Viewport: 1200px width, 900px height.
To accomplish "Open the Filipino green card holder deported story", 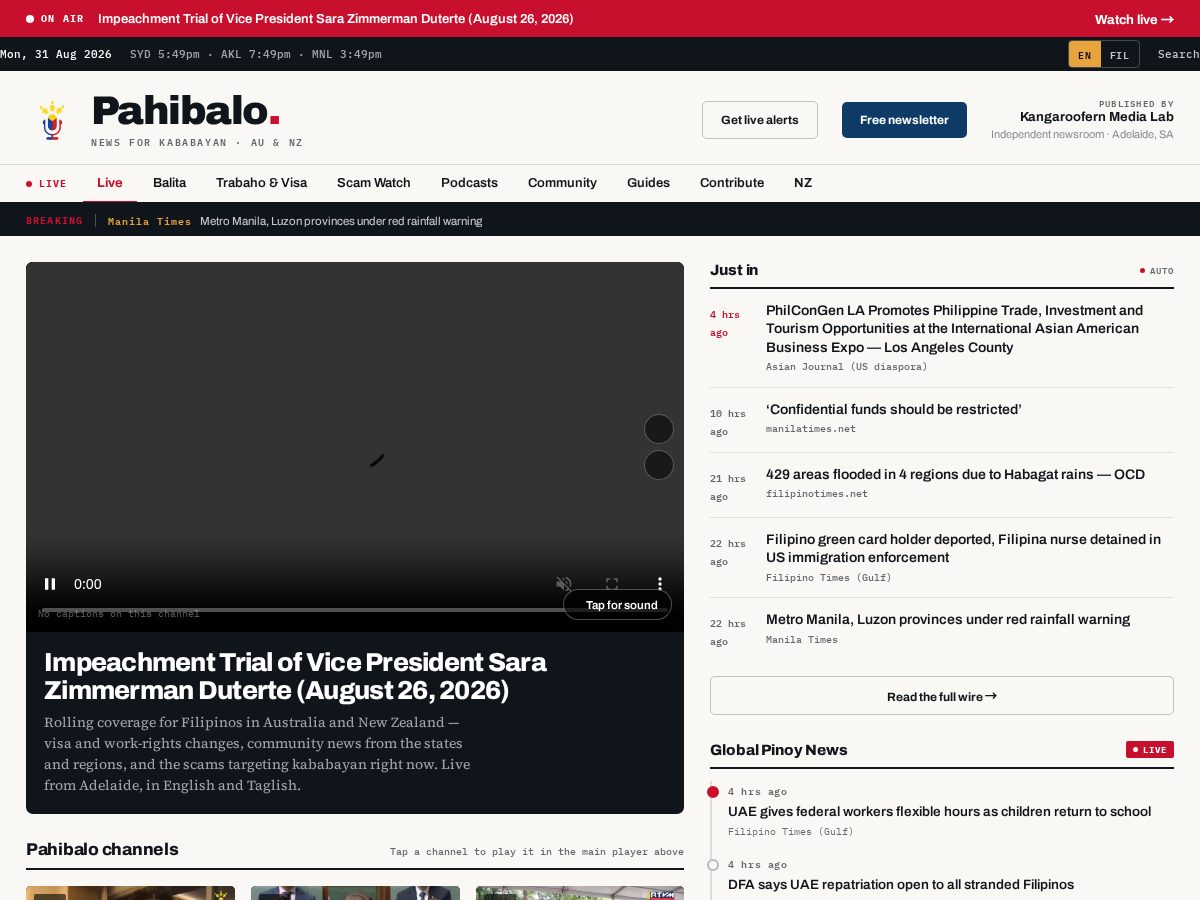I will point(963,548).
